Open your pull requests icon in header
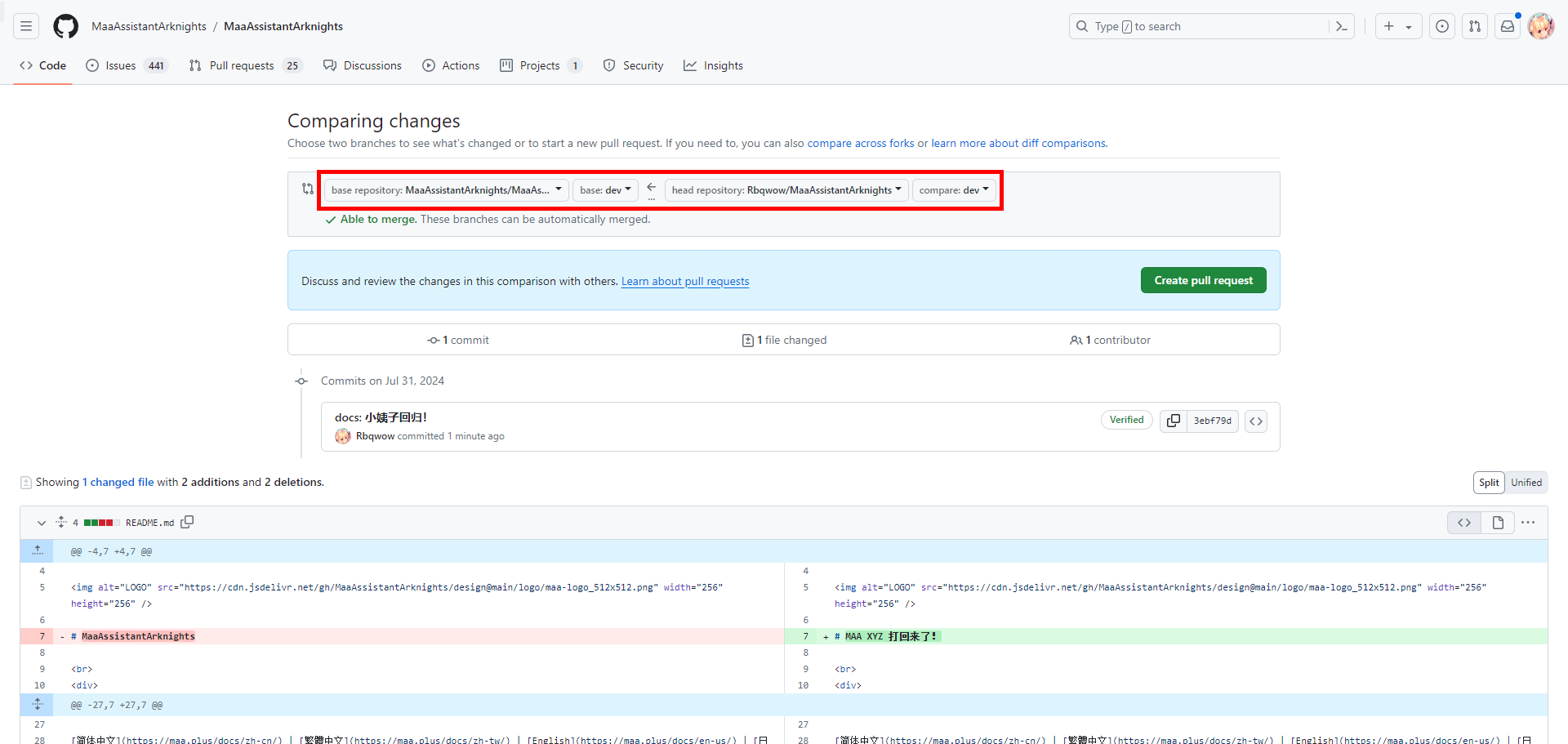Image resolution: width=1568 pixels, height=744 pixels. (x=1475, y=26)
